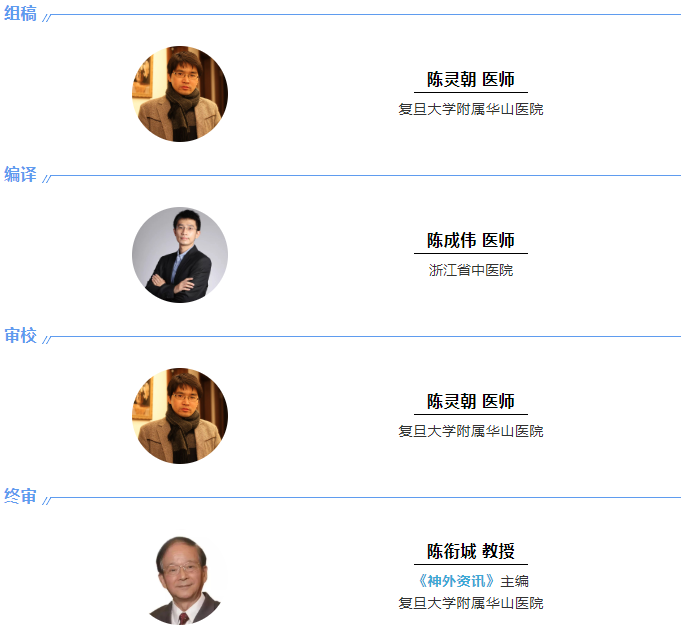The height and width of the screenshot is (635, 689).
Task: Click 陈成伟's portrait photo
Action: [180, 255]
